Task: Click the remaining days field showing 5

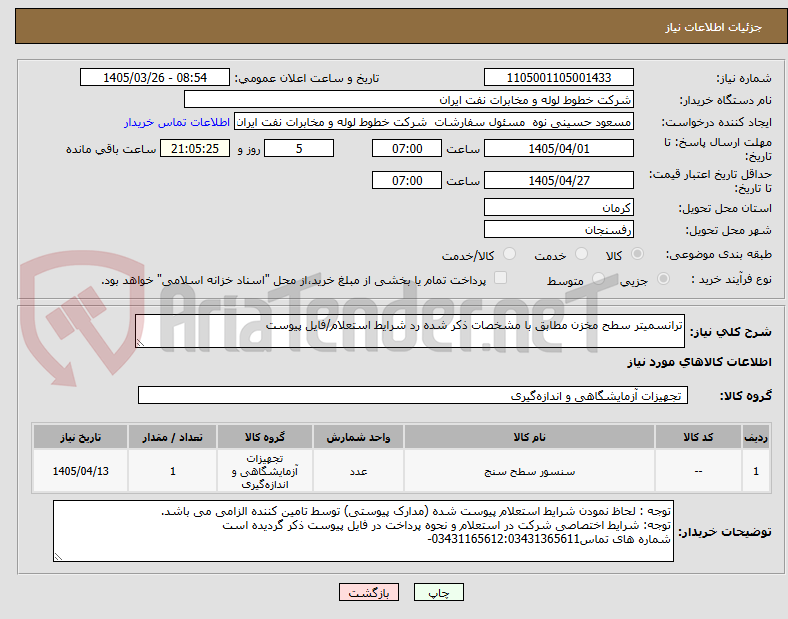Action: (x=299, y=148)
